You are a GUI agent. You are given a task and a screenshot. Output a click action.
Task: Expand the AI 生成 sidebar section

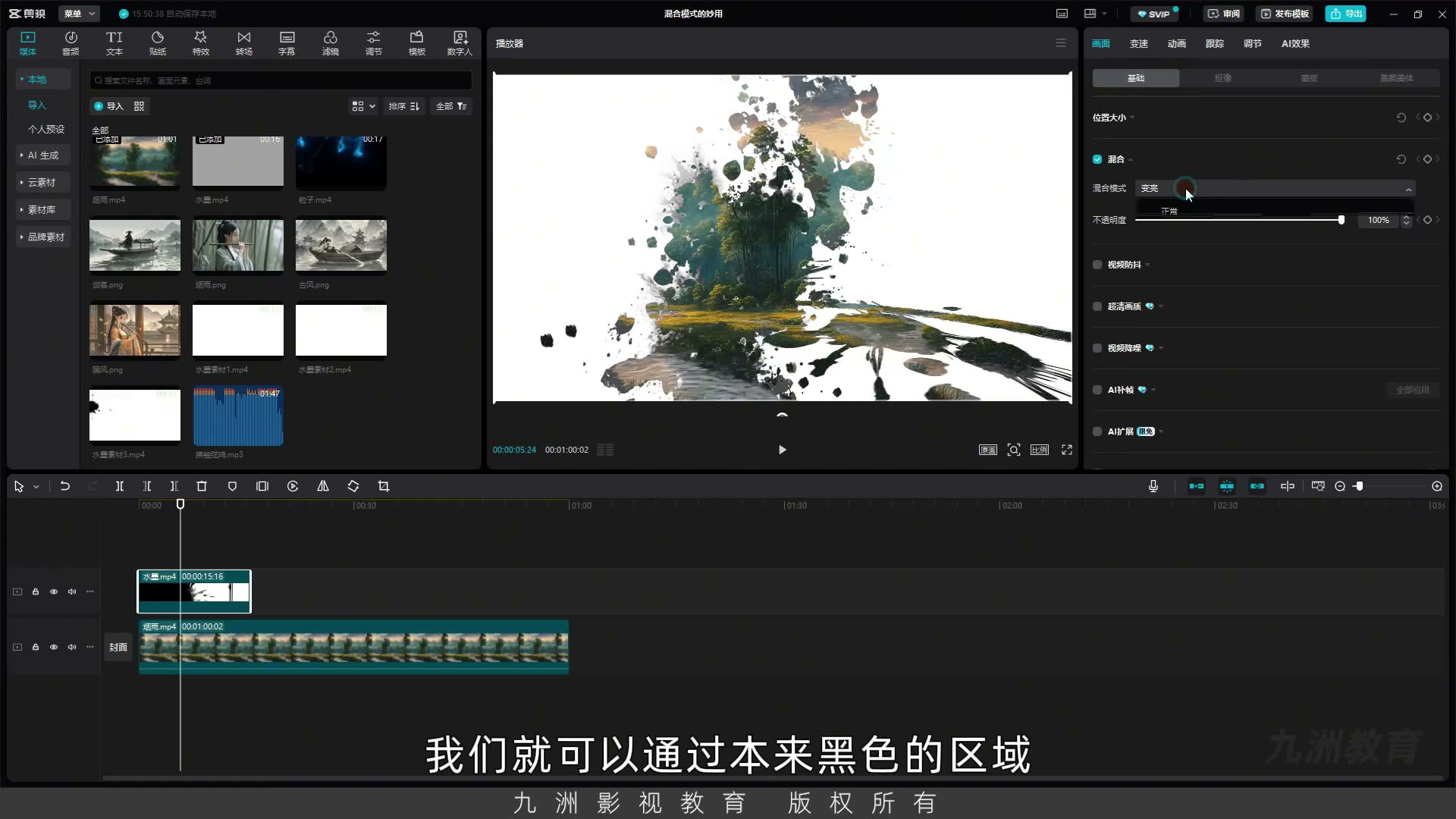pyautogui.click(x=43, y=155)
